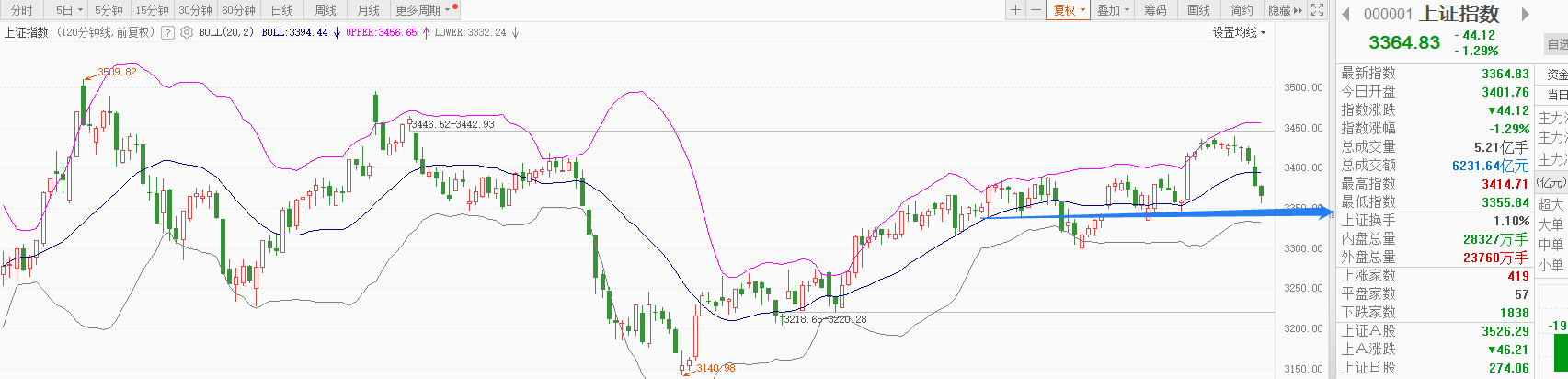1568x379 pixels.
Task: Enable 画线 drawing tools
Action: tap(1198, 10)
